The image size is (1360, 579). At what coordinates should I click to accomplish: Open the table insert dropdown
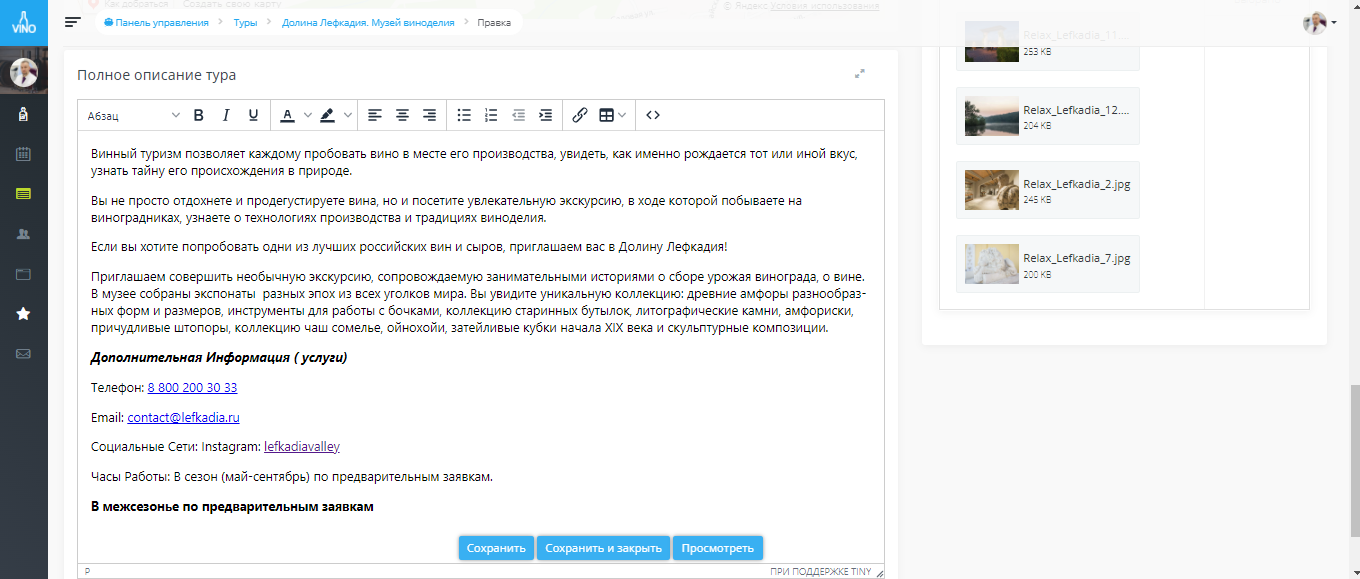pyautogui.click(x=613, y=115)
